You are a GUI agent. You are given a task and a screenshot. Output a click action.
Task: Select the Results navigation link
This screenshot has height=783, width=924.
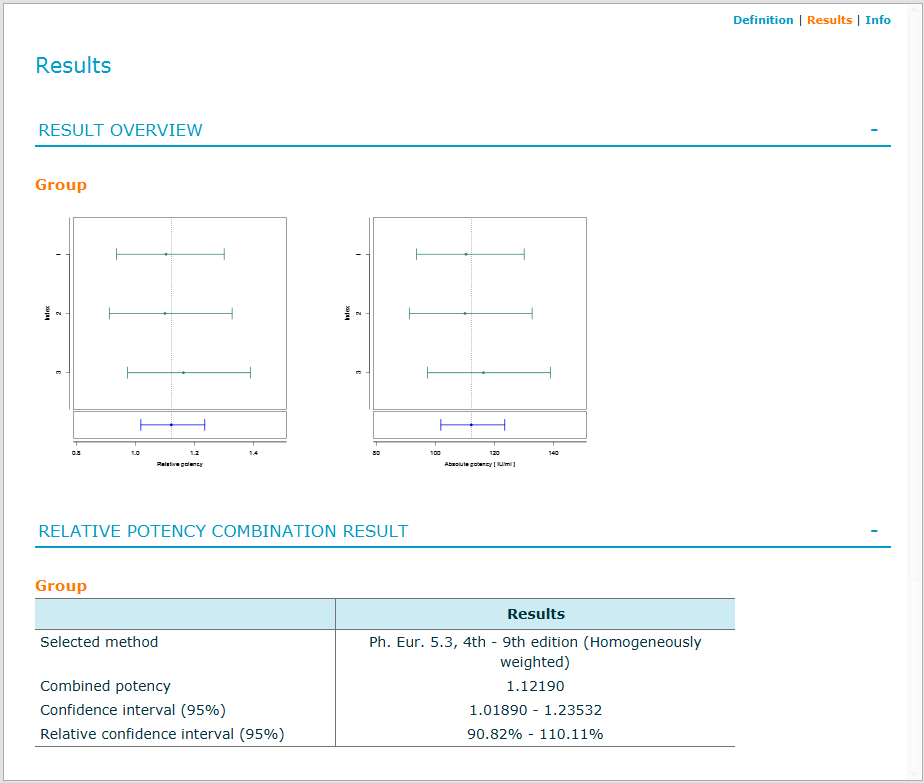[x=829, y=20]
